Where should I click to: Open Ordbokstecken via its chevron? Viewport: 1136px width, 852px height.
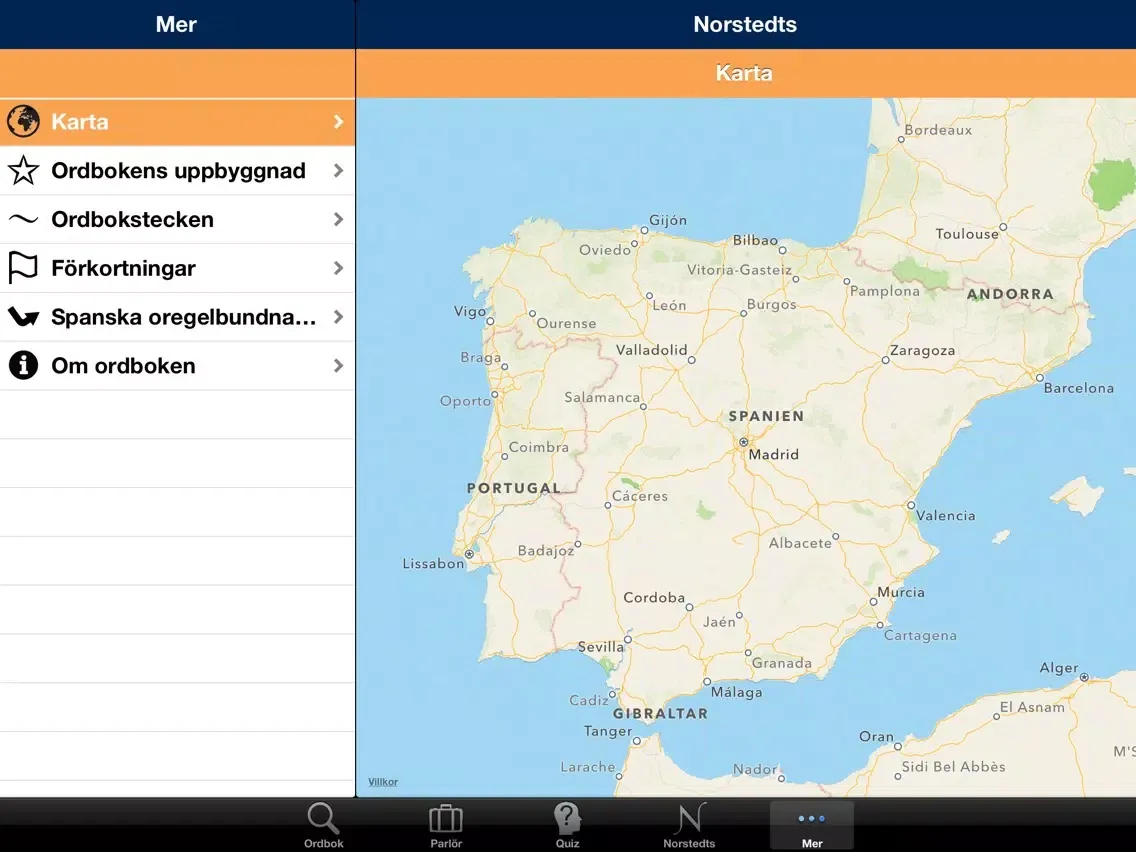coord(338,219)
